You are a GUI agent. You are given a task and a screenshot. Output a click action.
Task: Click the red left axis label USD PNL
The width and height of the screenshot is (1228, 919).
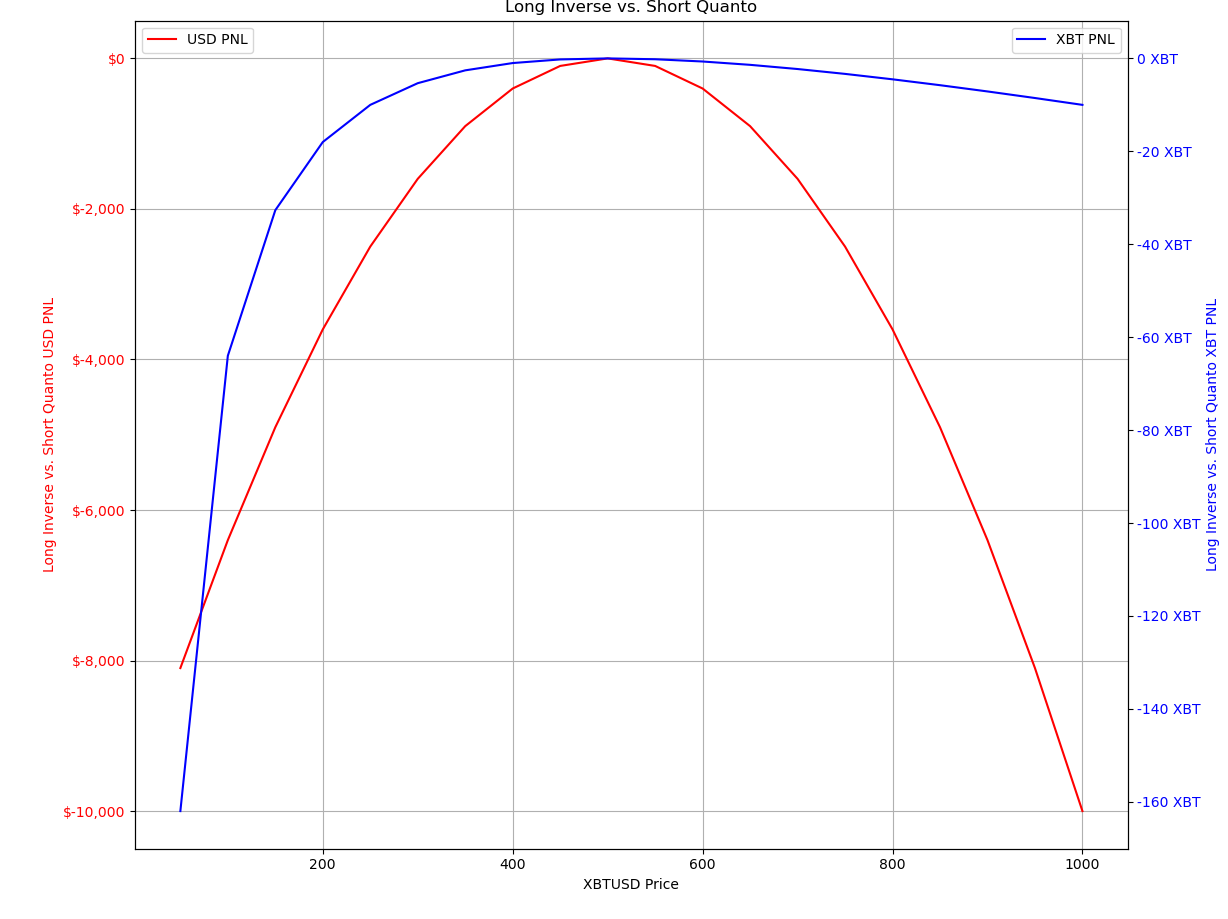(49, 435)
